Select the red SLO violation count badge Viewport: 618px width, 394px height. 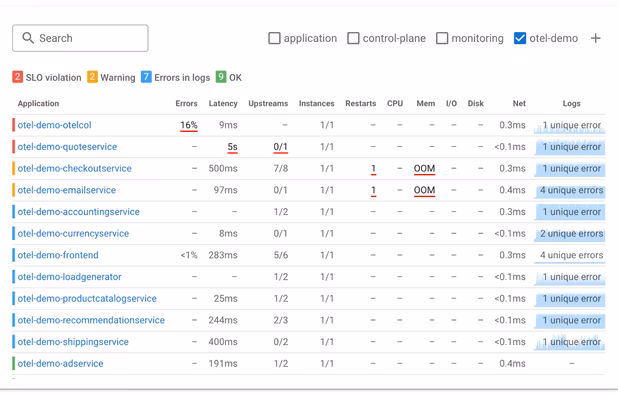17,76
